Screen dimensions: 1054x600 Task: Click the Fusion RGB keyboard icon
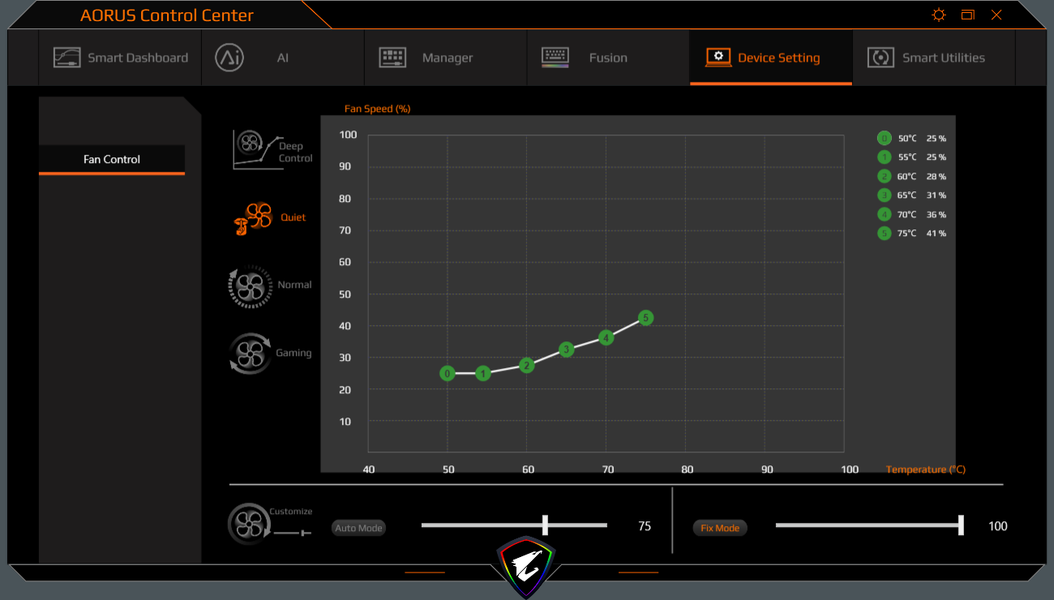(555, 58)
